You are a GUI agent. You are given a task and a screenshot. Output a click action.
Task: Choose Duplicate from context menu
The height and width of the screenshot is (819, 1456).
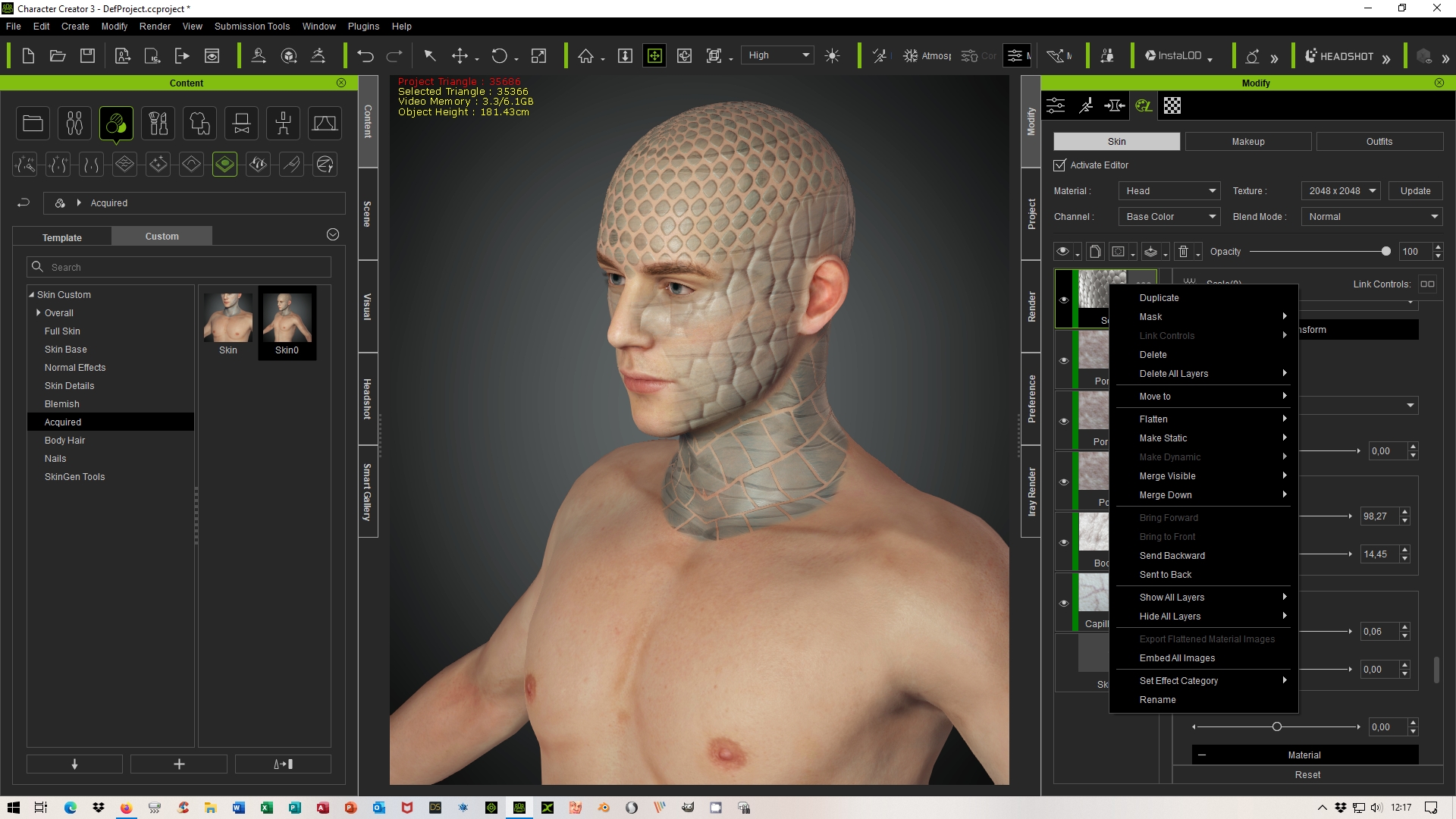coord(1203,298)
